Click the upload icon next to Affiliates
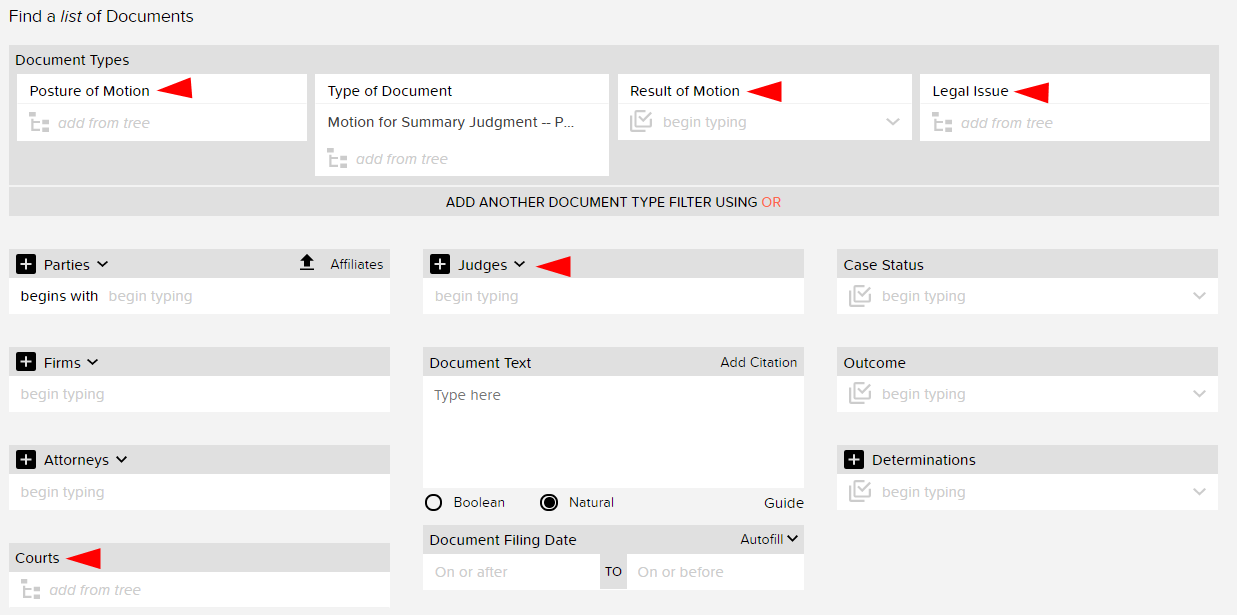This screenshot has height=615, width=1237. (x=307, y=263)
